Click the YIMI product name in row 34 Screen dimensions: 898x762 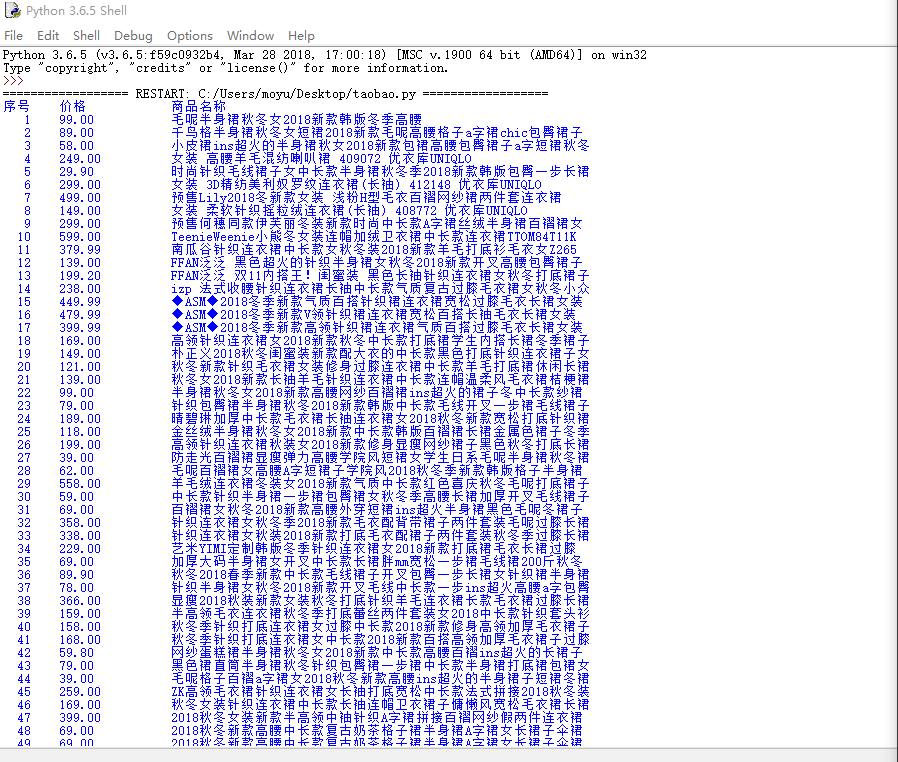coord(373,548)
